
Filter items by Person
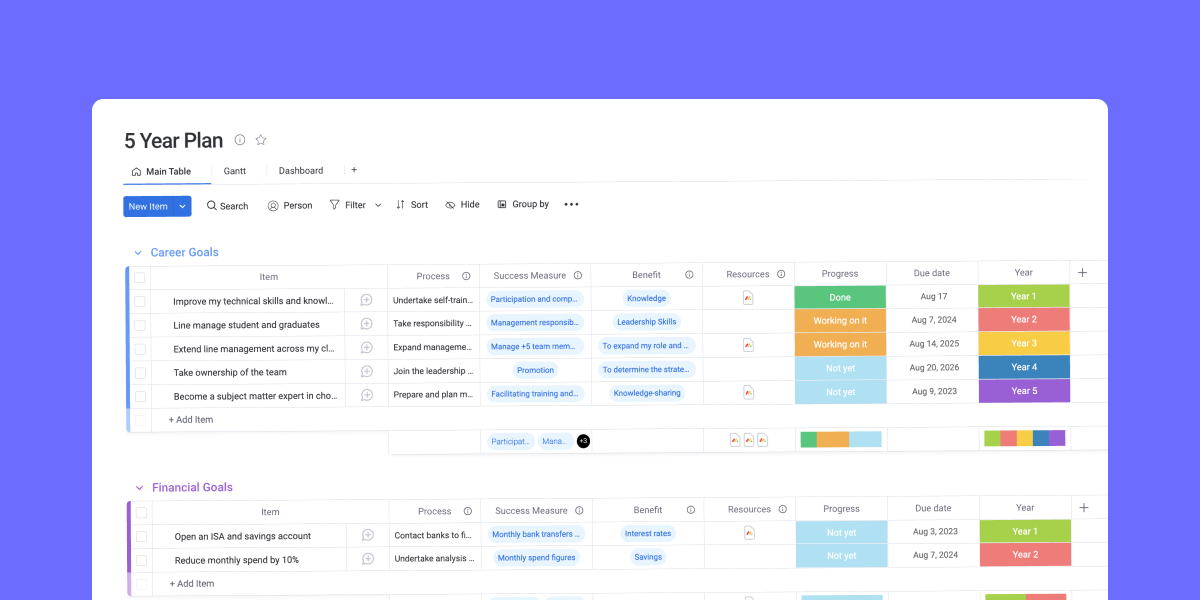tap(290, 205)
